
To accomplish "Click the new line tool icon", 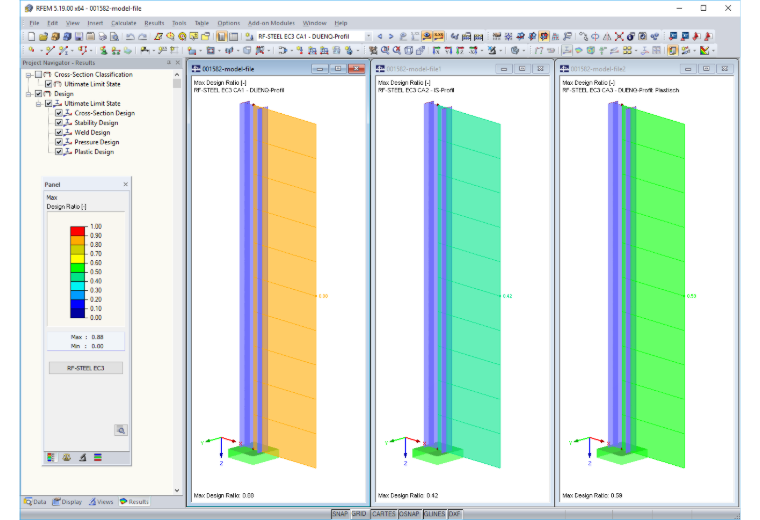I will coord(50,50).
